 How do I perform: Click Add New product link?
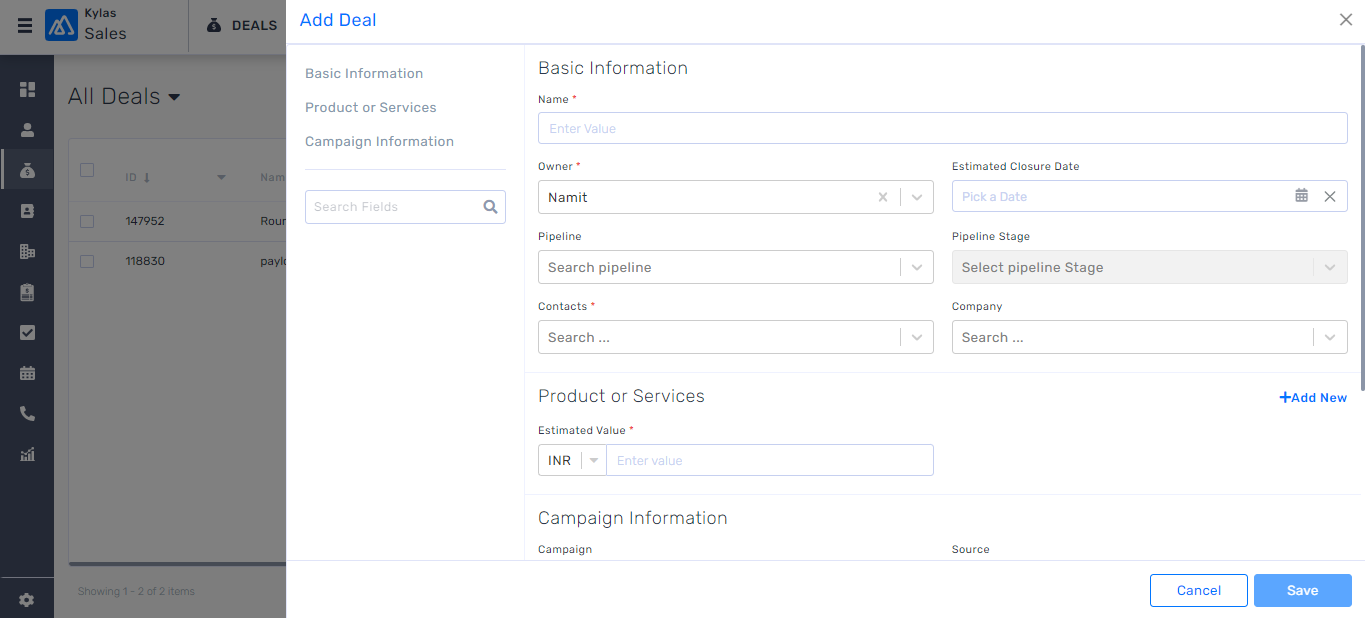click(x=1313, y=397)
